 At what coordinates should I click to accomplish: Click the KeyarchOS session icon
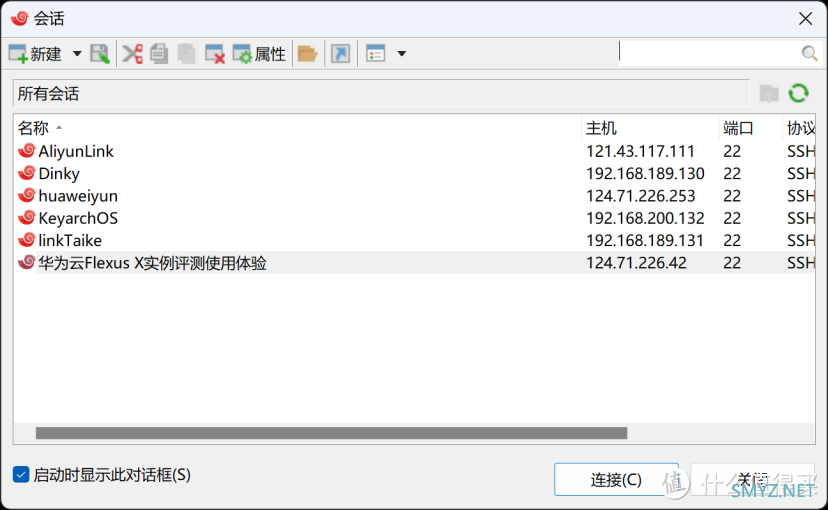tap(26, 218)
